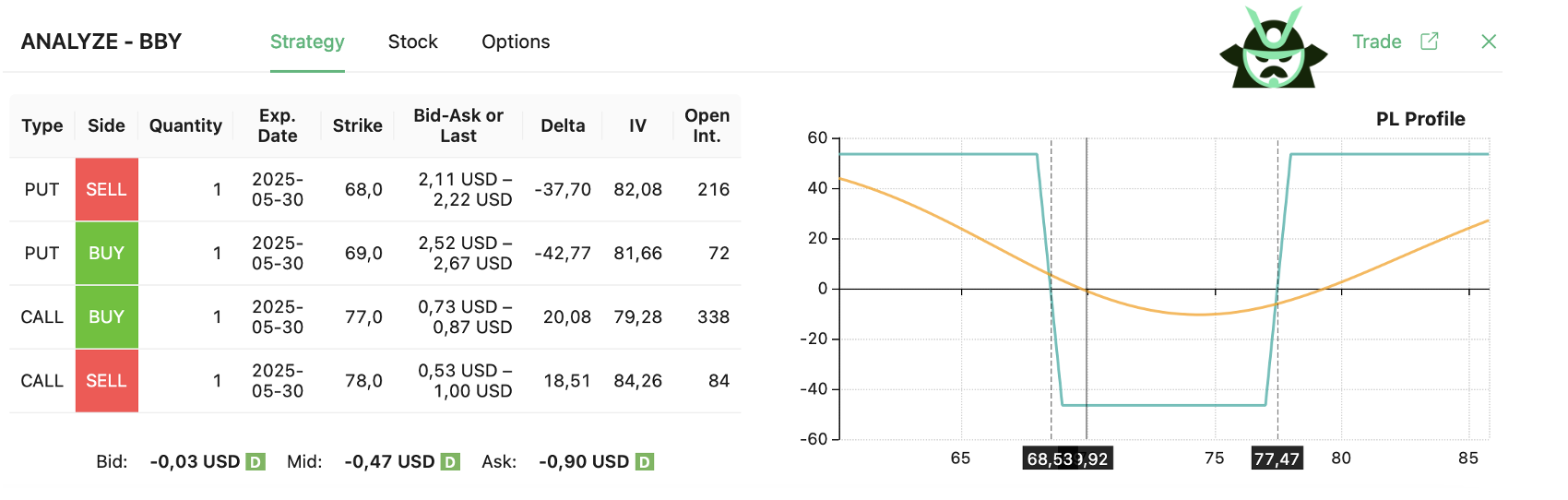Image resolution: width=1568 pixels, height=500 pixels.
Task: Select the 78,0 strike value cell
Action: (x=363, y=381)
